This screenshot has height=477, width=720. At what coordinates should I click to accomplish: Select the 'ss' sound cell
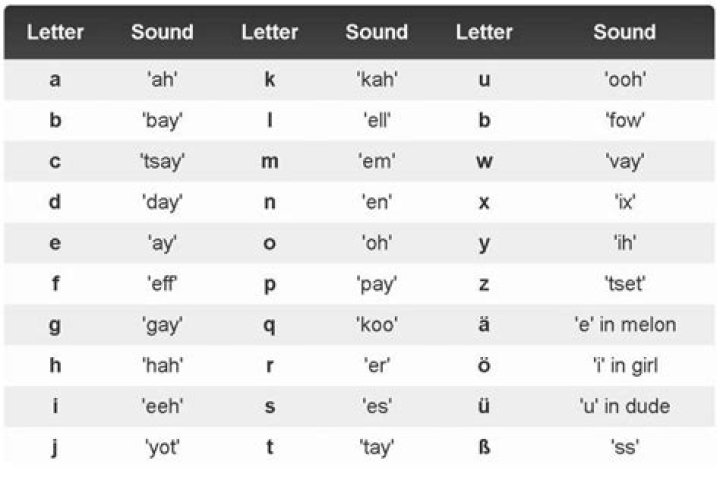coord(625,447)
